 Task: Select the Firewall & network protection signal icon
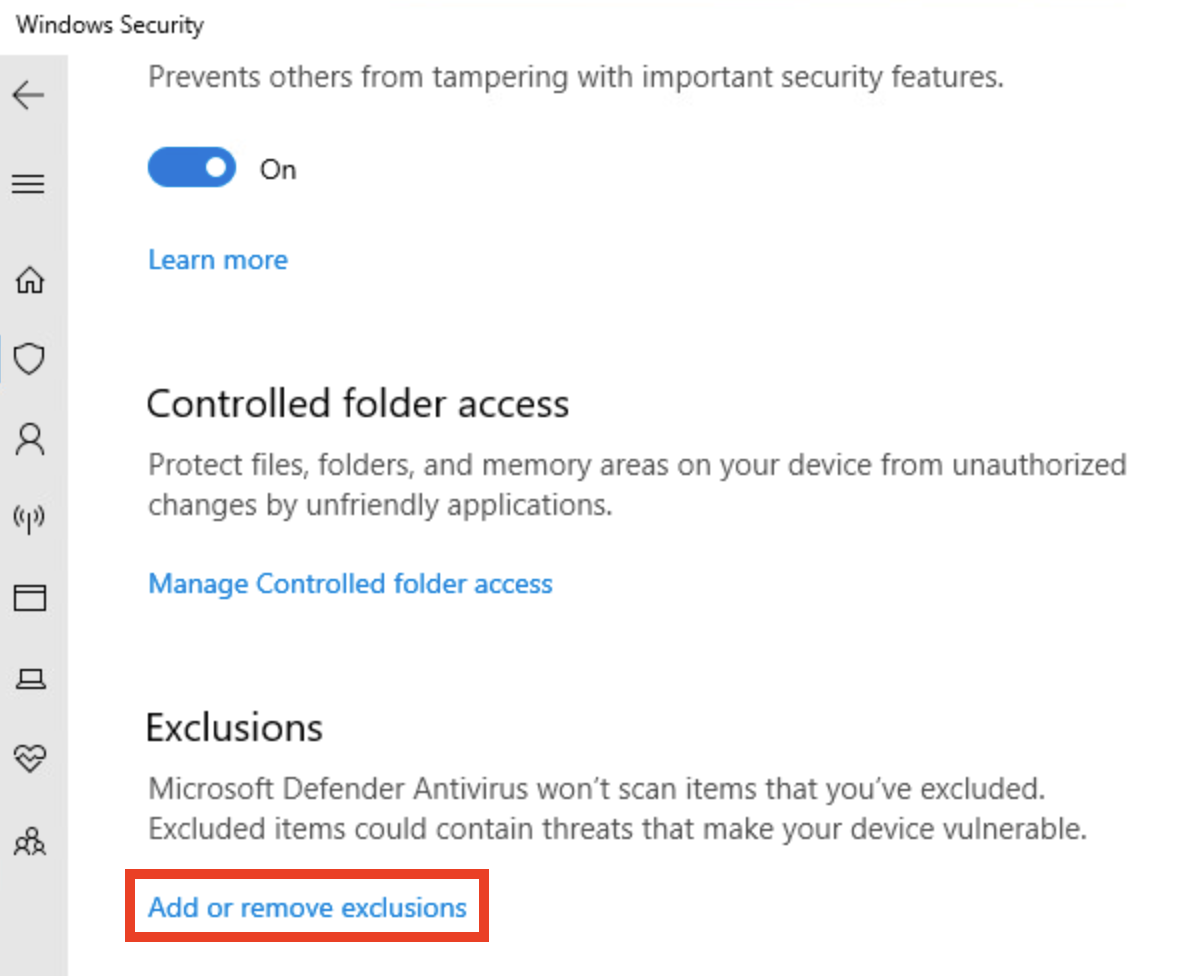[31, 518]
